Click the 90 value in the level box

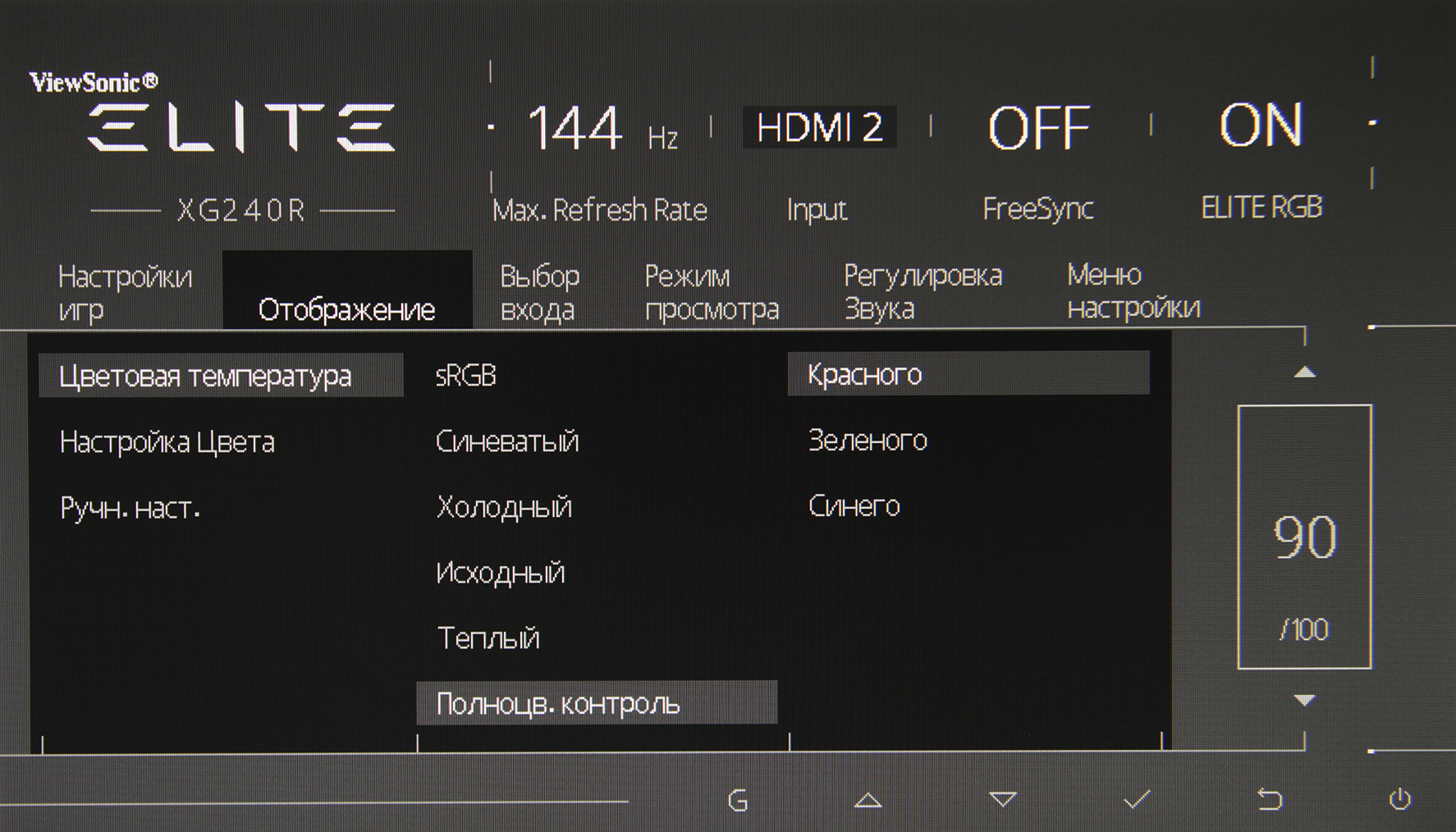[x=1305, y=537]
